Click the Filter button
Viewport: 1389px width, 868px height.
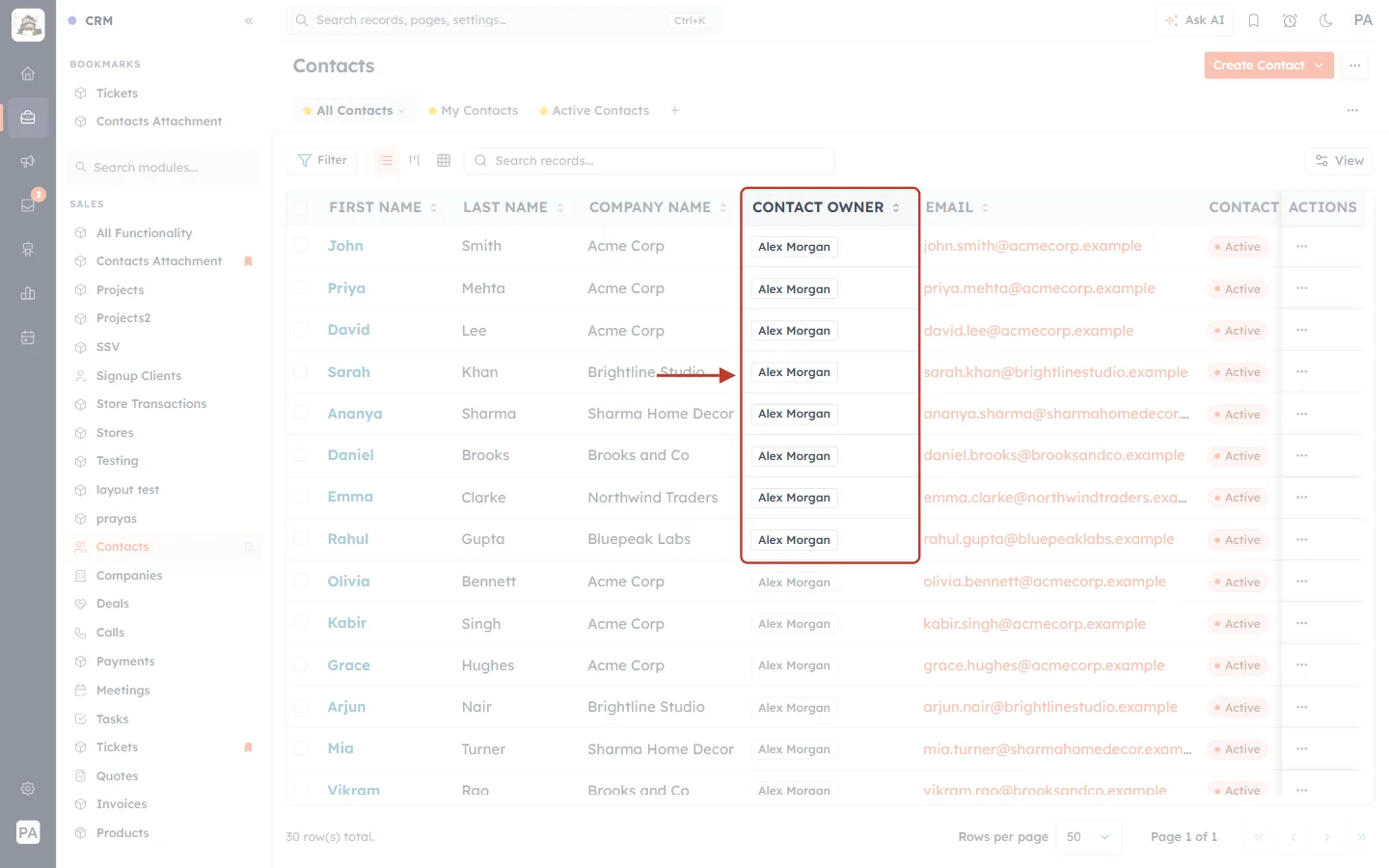322,160
